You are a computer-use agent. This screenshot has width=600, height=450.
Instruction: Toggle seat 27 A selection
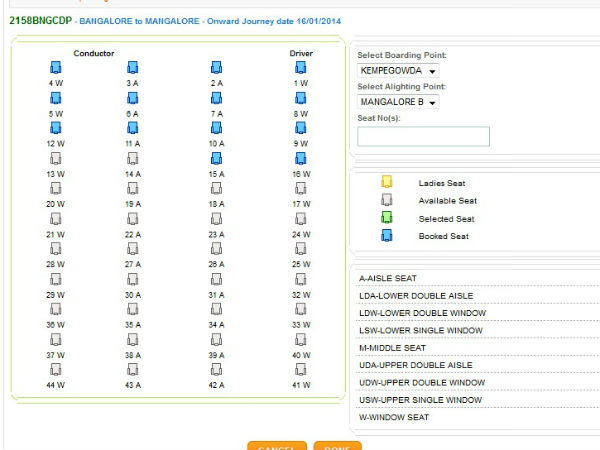pos(133,248)
